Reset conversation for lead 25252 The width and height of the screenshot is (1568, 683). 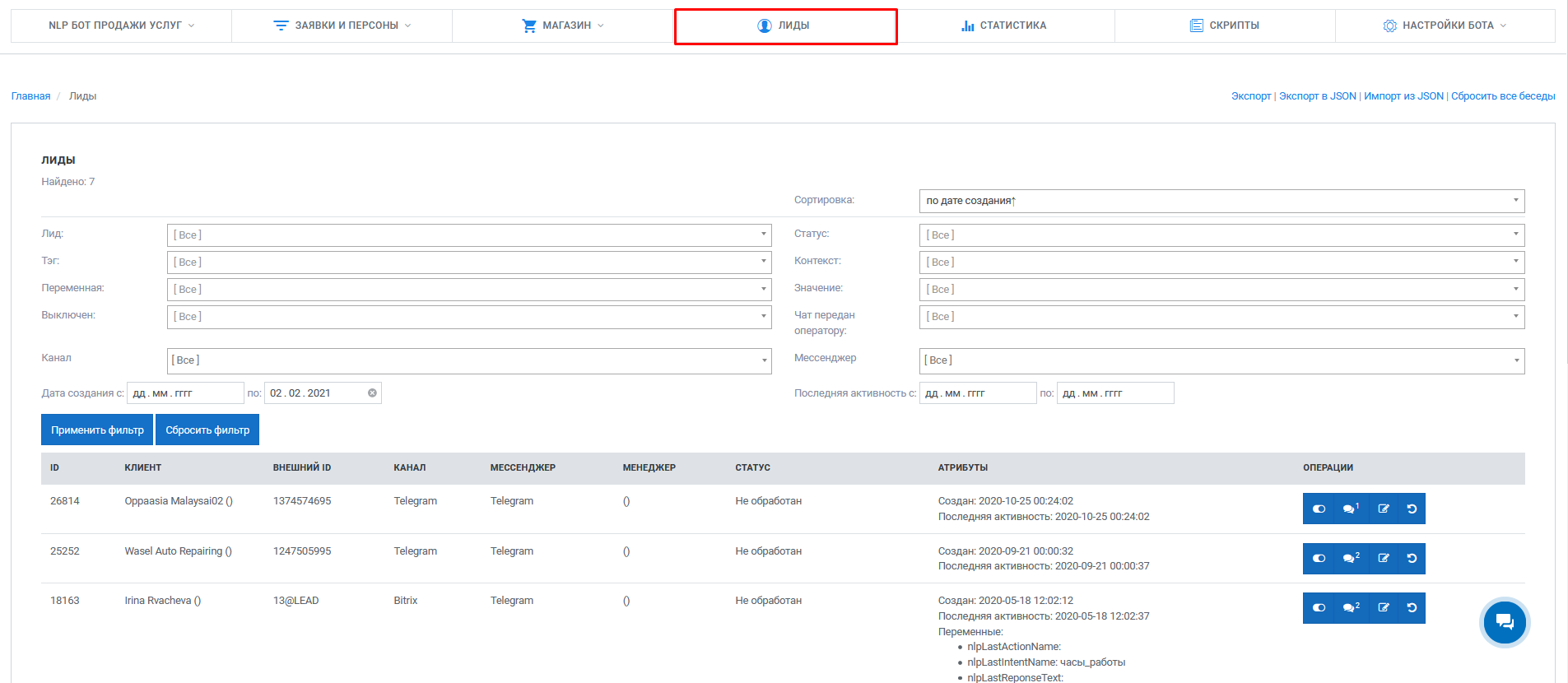pos(1412,558)
